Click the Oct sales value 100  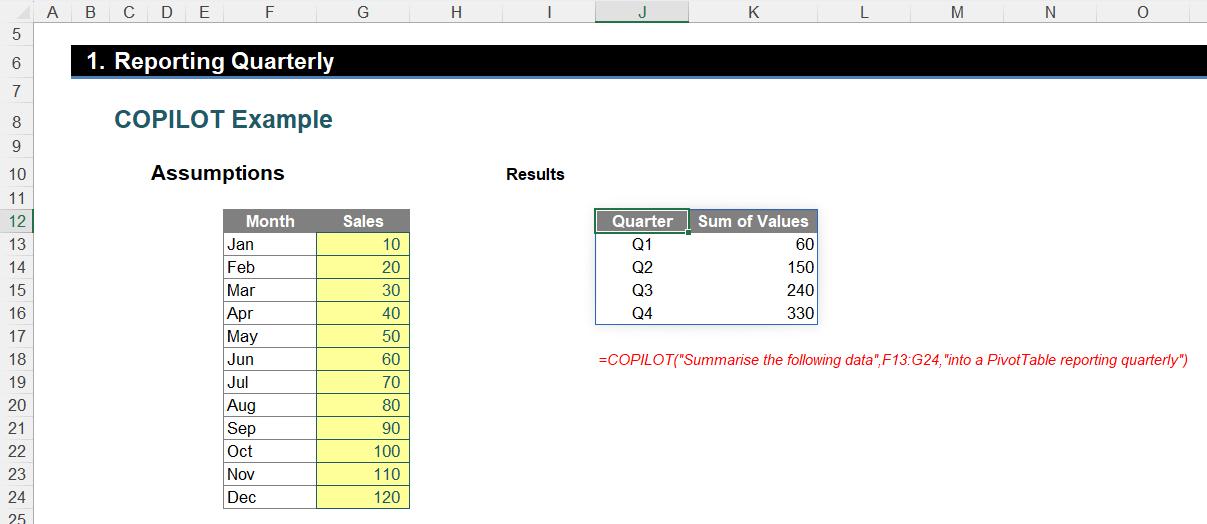[x=363, y=451]
